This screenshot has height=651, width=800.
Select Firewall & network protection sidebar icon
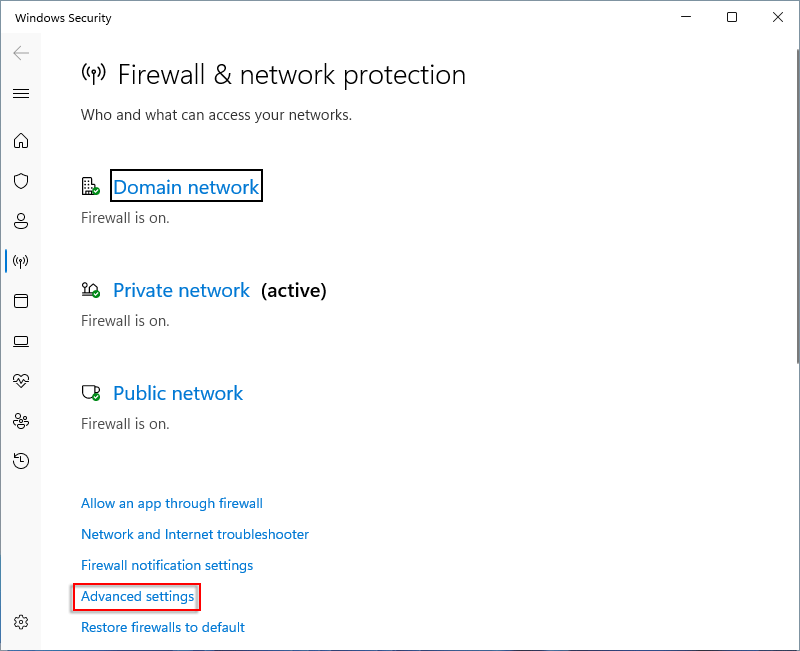[x=21, y=261]
